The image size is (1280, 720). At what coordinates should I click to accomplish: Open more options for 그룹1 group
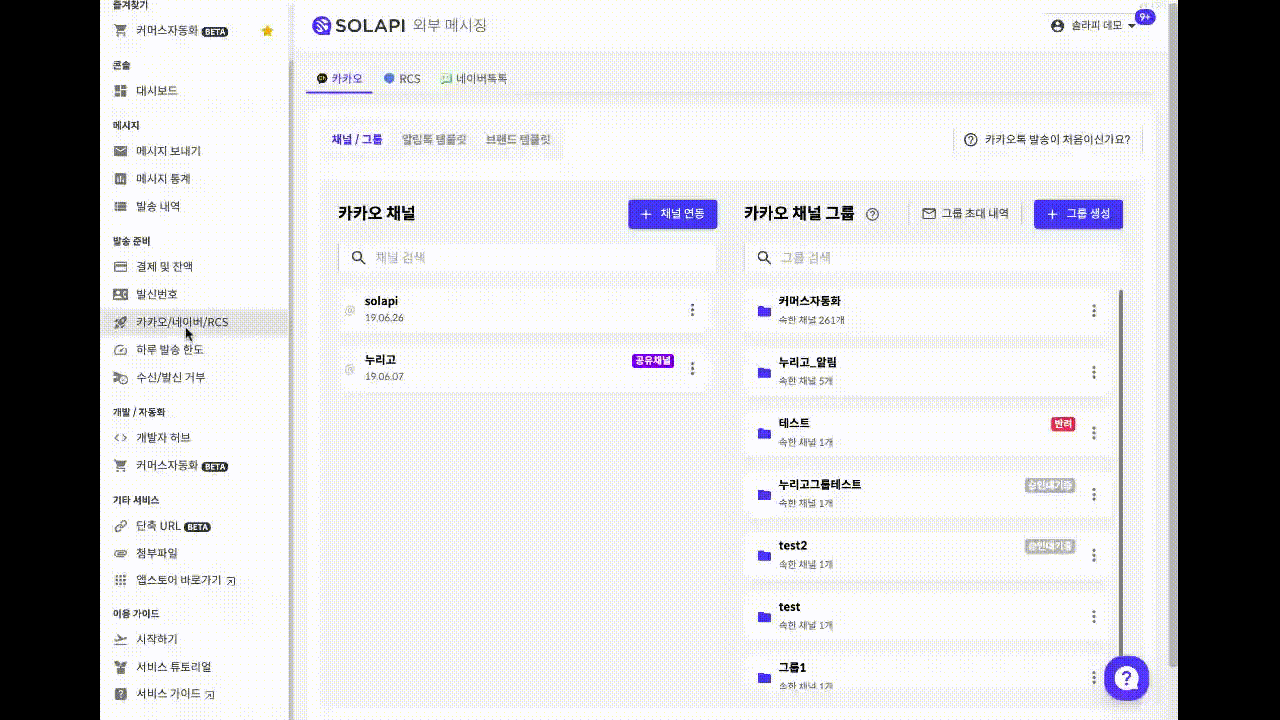point(1094,677)
